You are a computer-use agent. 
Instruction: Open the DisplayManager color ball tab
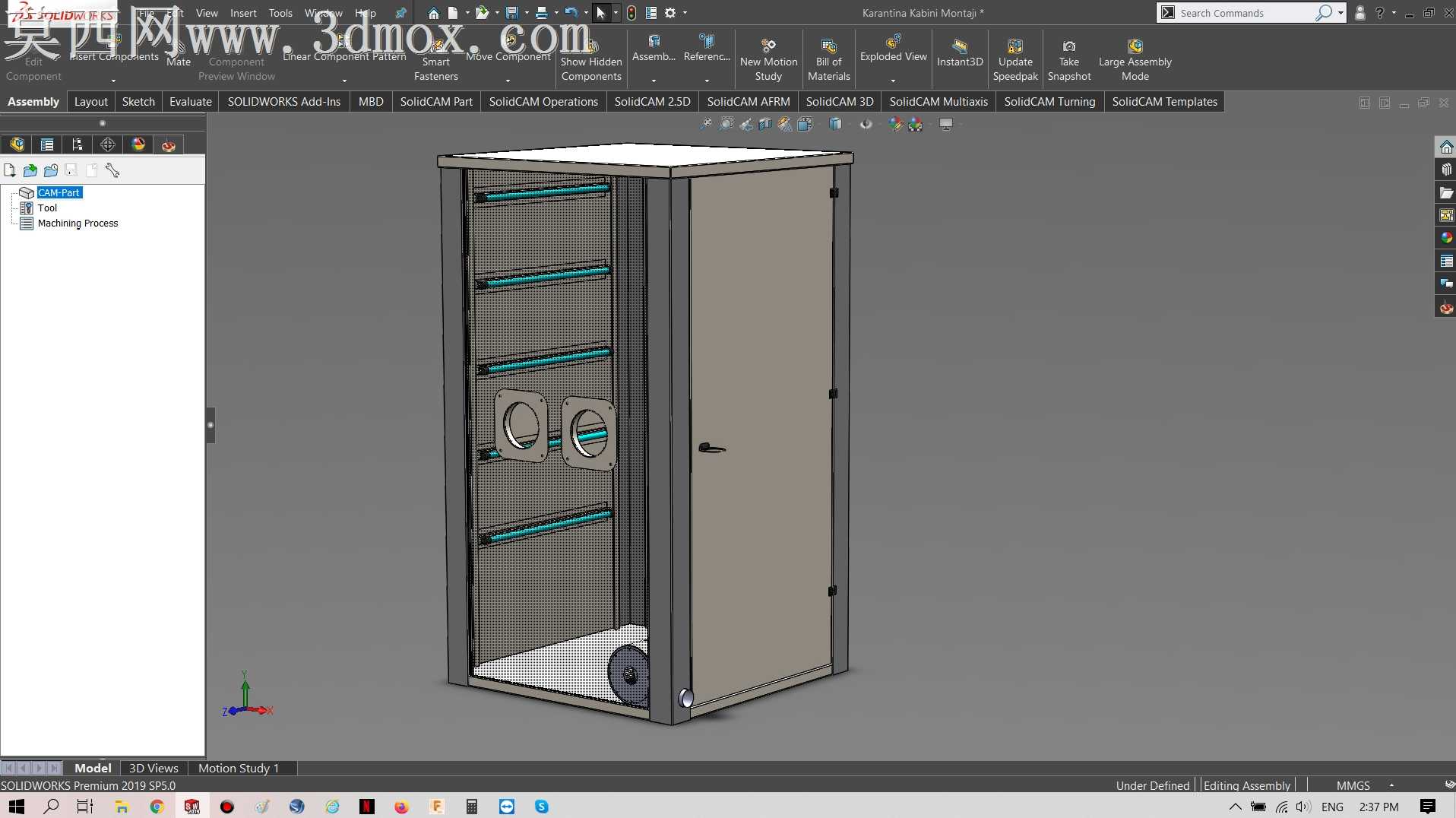point(138,144)
